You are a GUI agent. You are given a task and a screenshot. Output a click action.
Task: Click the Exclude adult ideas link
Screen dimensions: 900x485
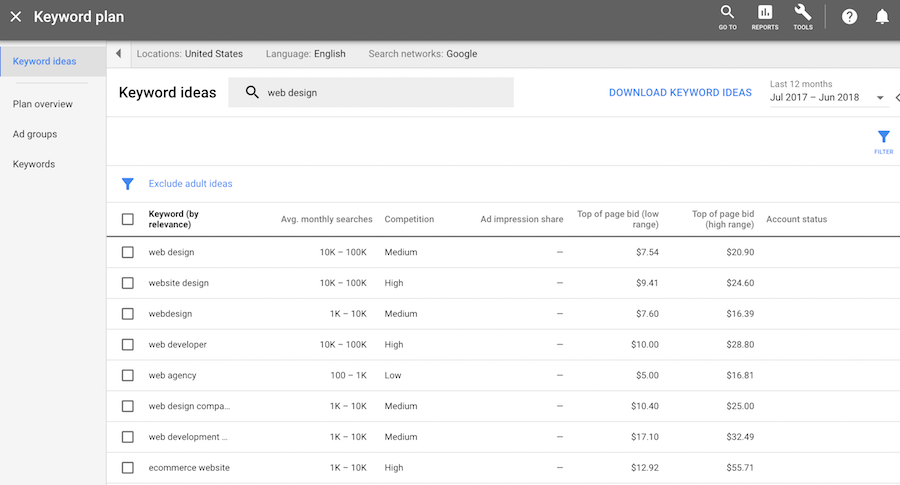click(190, 184)
